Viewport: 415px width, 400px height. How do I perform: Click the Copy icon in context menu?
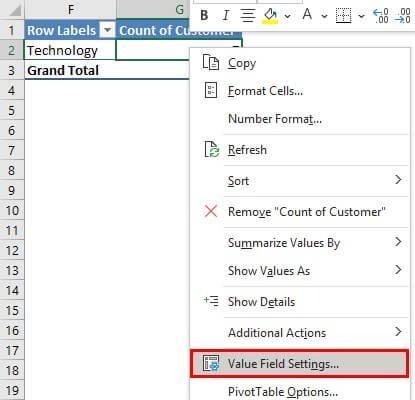click(211, 63)
